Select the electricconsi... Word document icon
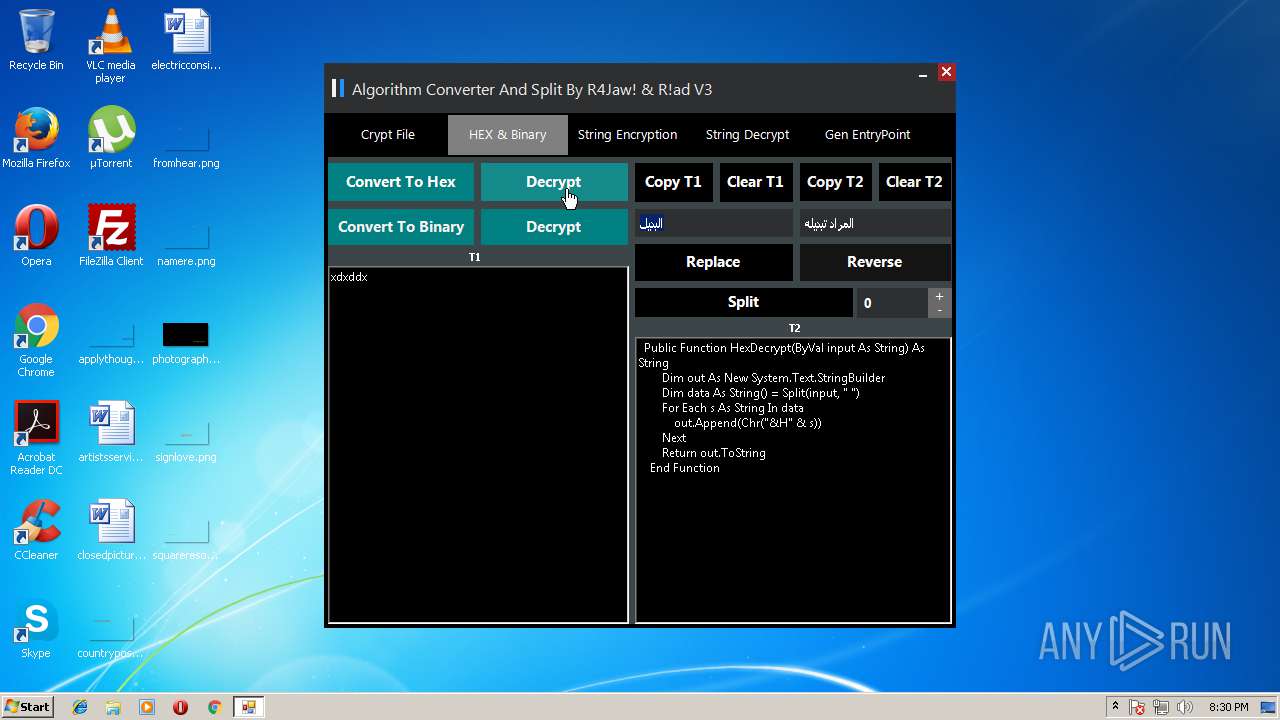Image resolution: width=1280 pixels, height=720 pixels. [186, 40]
